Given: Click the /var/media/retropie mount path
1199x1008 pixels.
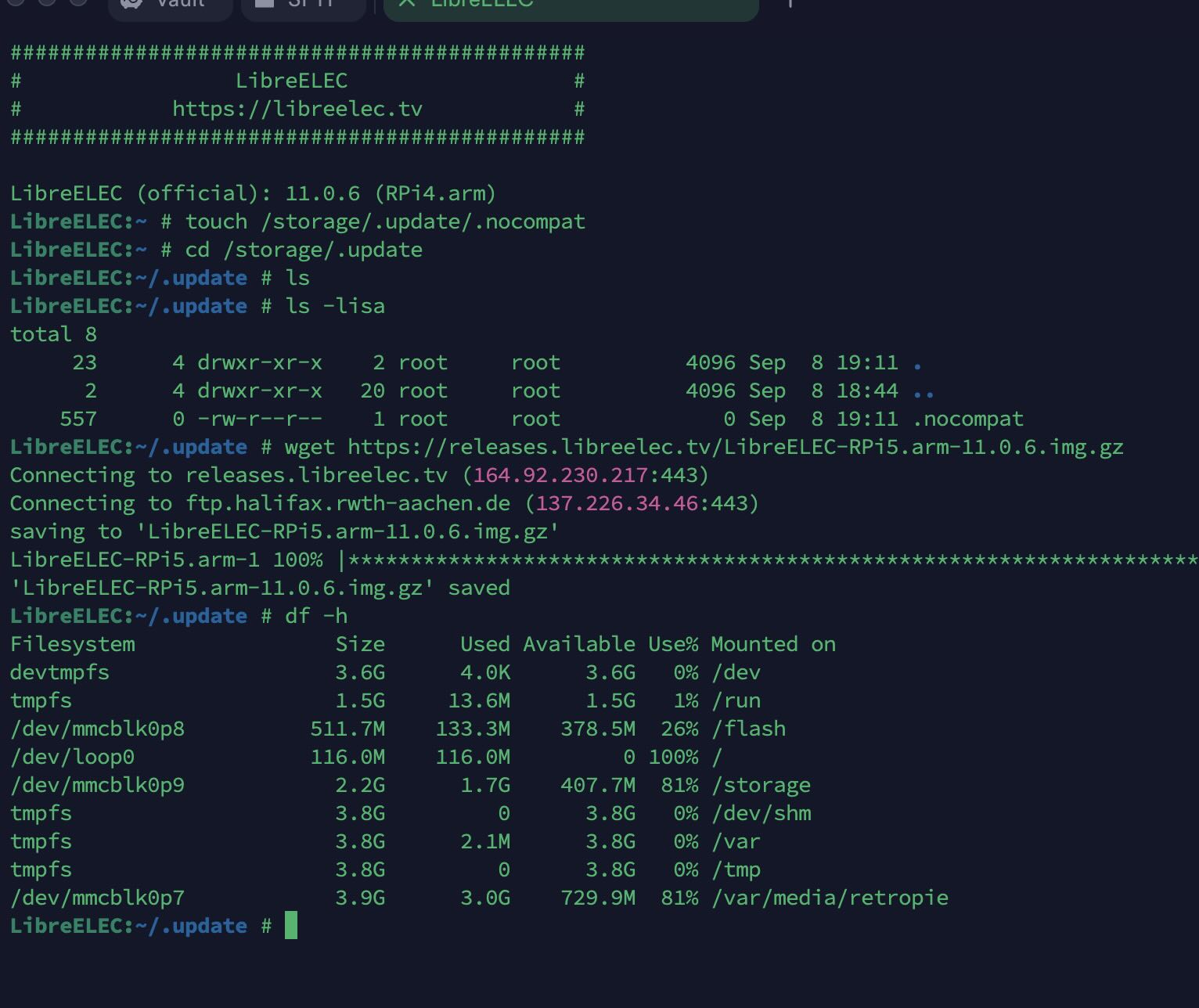Looking at the screenshot, I should 829,898.
